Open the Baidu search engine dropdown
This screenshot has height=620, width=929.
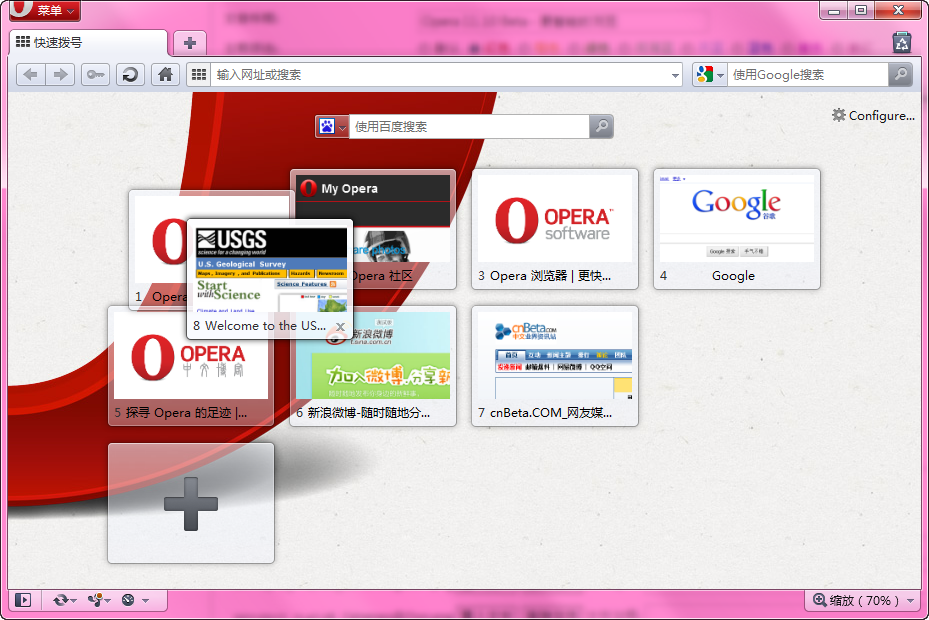coord(332,126)
